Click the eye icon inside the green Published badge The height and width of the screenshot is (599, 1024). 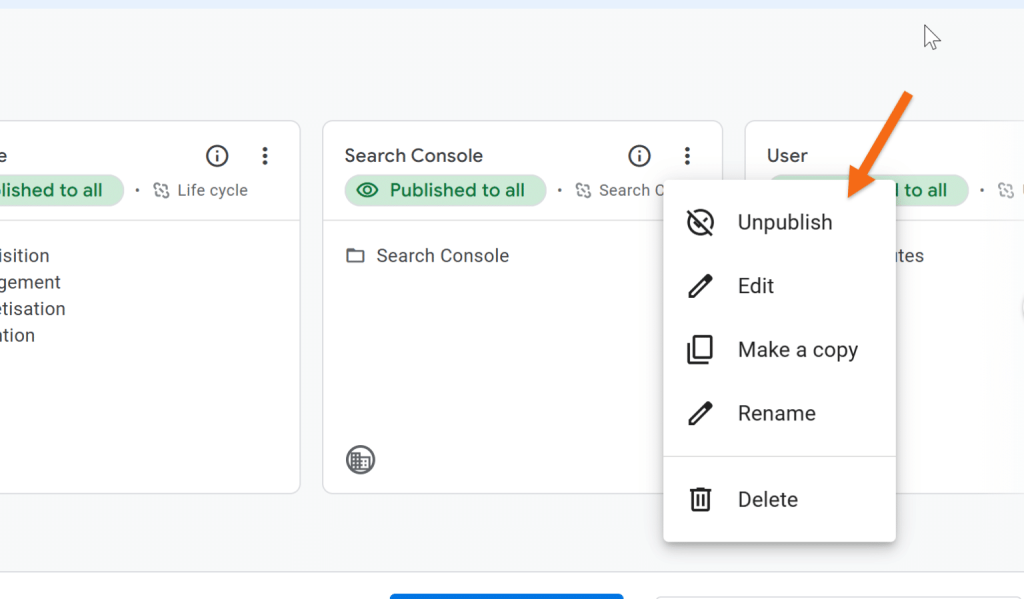369,190
